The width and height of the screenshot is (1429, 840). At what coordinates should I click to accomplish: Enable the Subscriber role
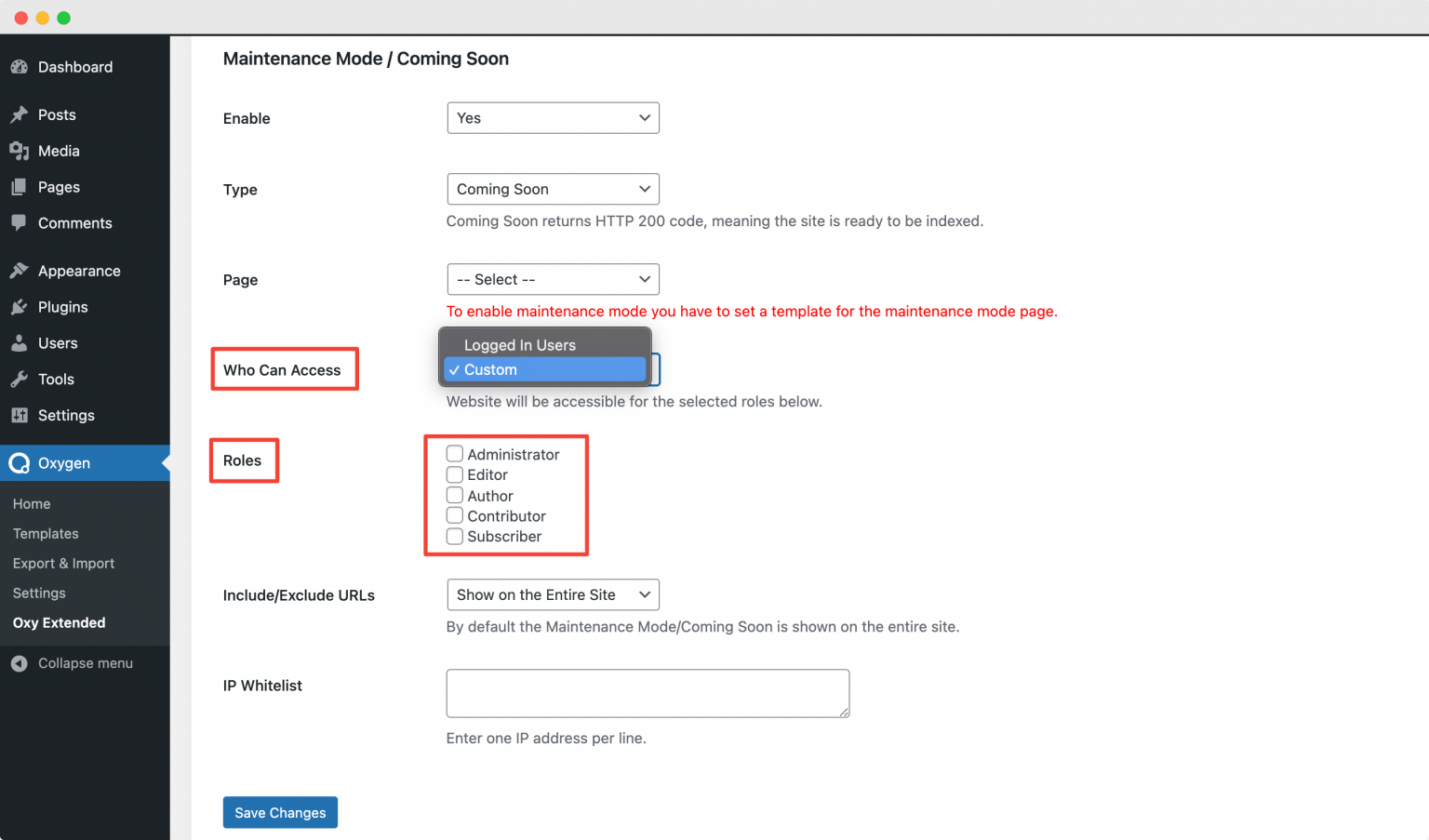(454, 536)
